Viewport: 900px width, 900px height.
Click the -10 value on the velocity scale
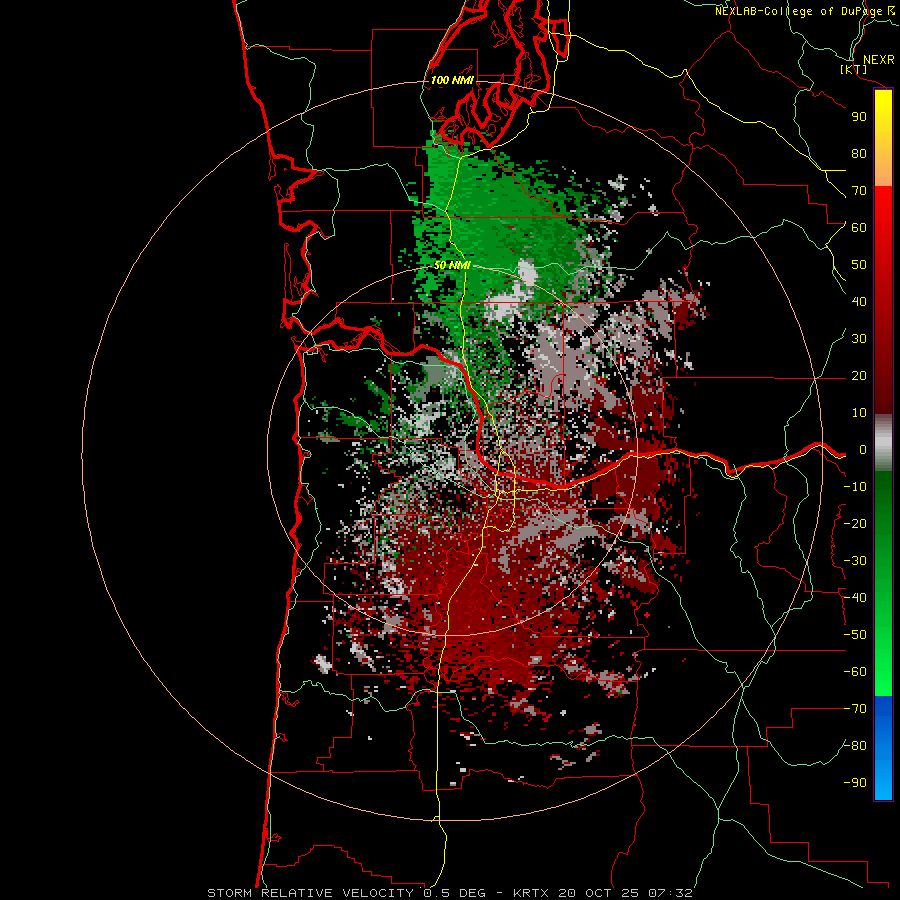pos(855,487)
